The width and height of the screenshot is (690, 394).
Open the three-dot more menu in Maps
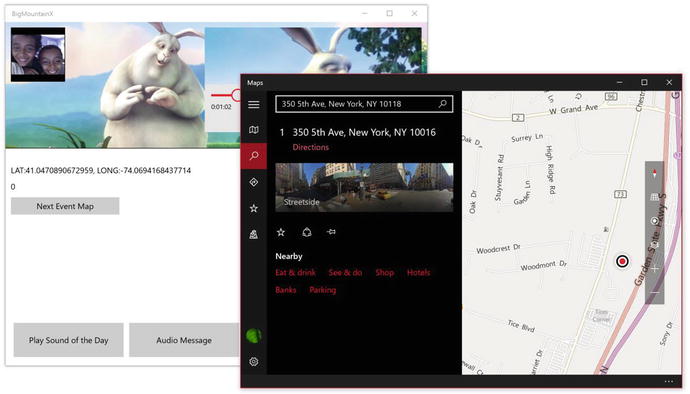click(x=669, y=381)
